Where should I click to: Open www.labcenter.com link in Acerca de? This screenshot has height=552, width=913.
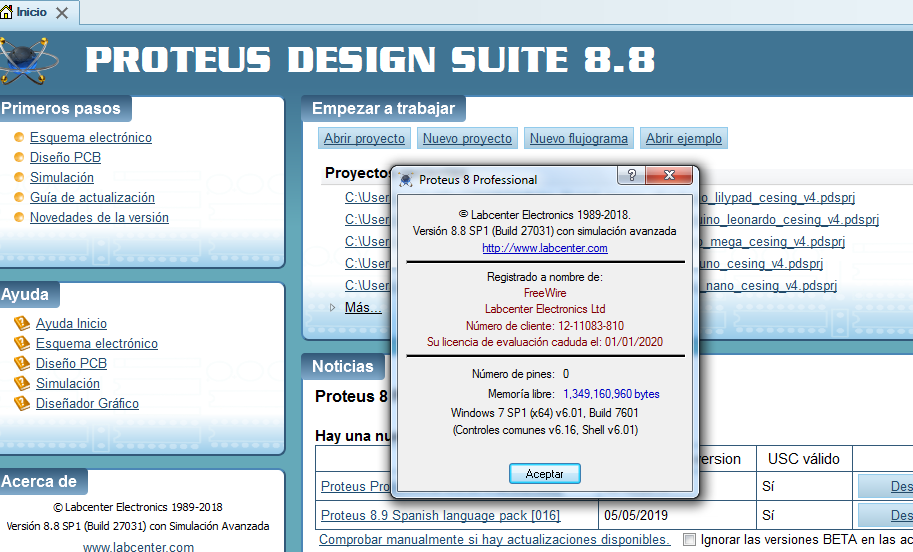tap(139, 547)
